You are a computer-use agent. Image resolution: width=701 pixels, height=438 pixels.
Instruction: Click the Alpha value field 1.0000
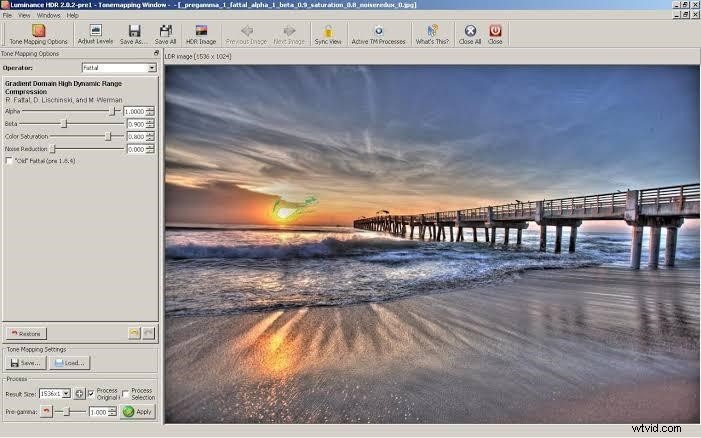point(135,111)
